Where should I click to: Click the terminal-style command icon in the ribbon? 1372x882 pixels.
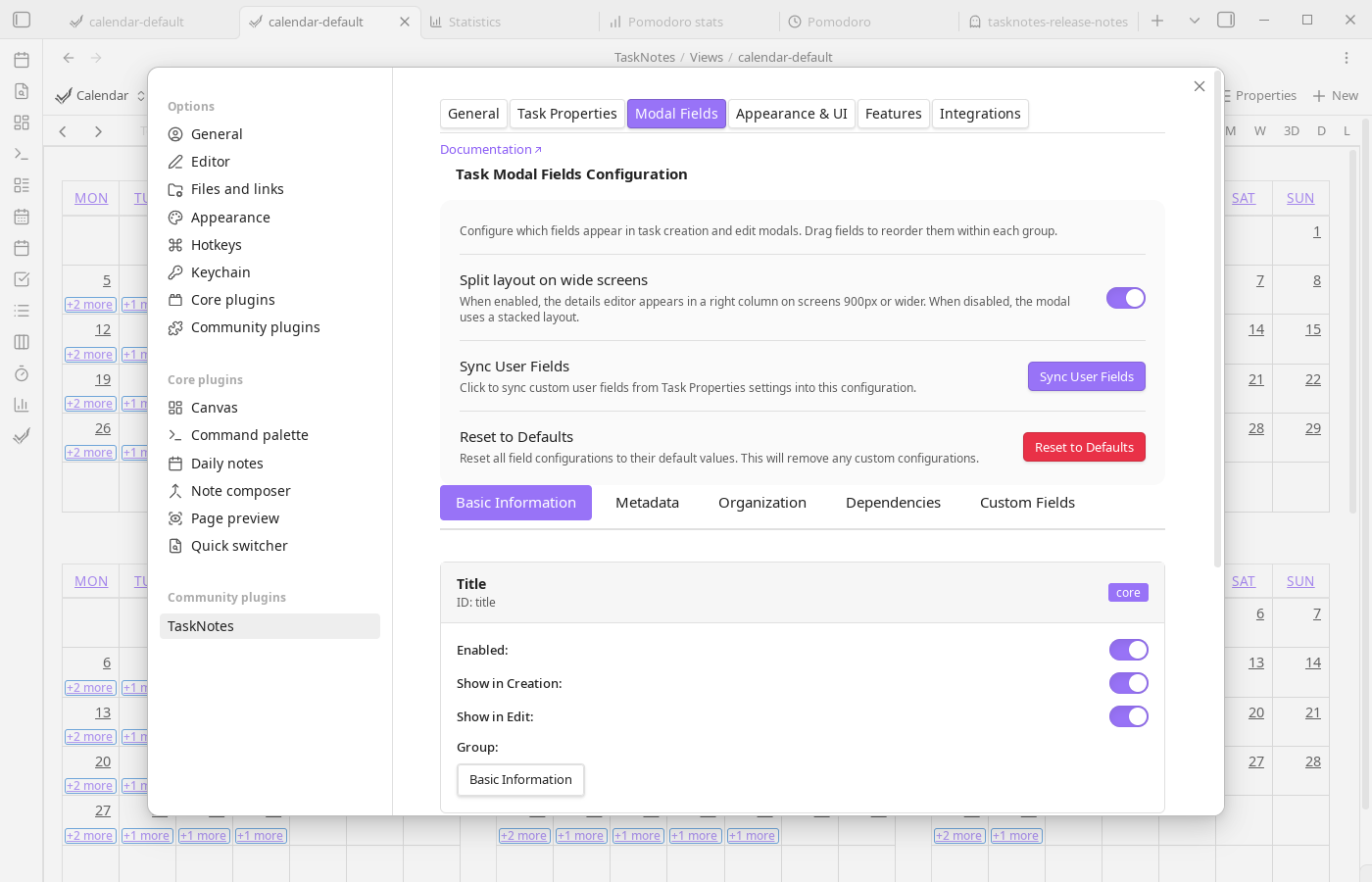point(22,154)
